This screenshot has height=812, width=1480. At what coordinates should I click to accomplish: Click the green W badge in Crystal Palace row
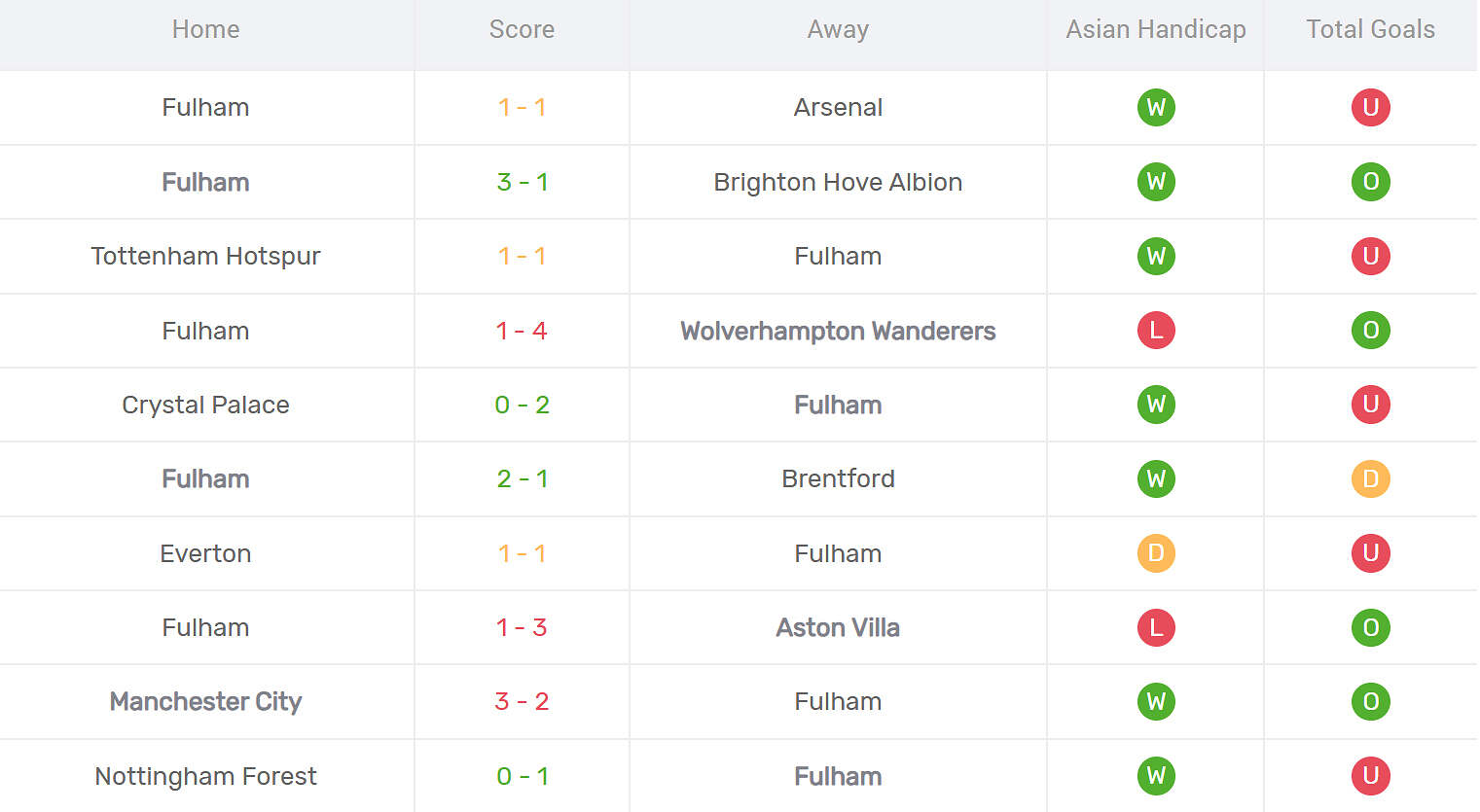1156,405
